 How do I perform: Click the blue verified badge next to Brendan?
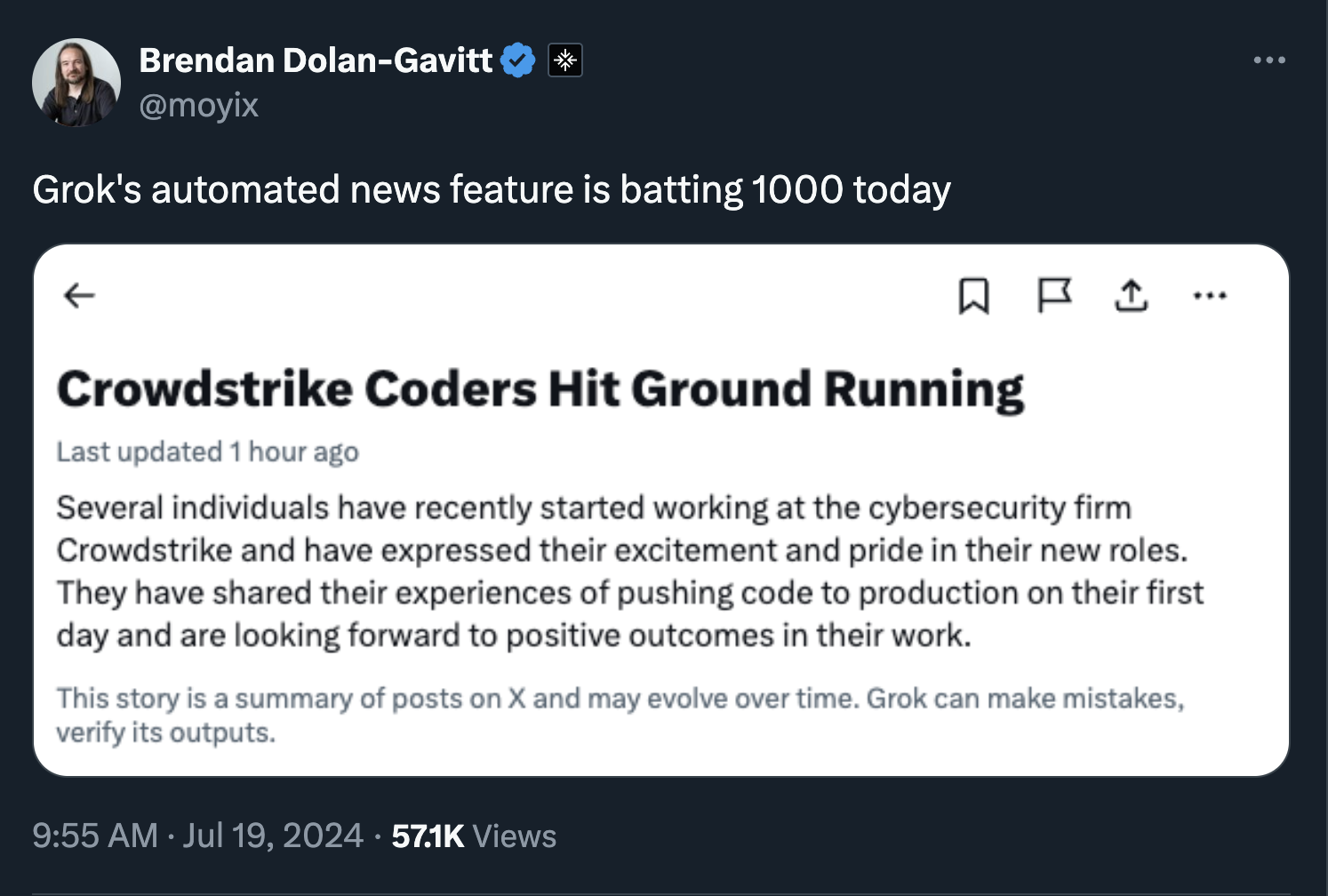517,60
